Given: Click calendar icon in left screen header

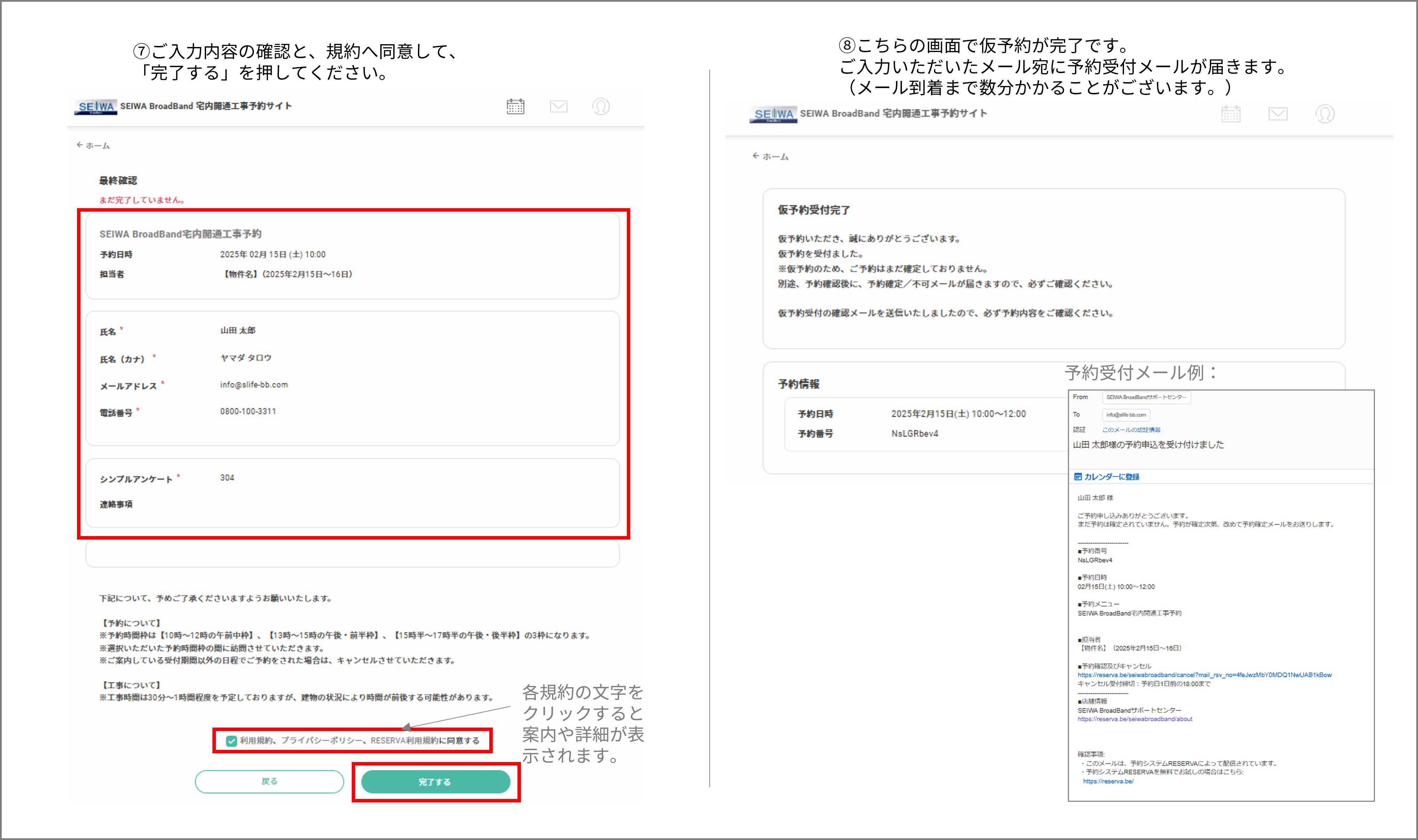Looking at the screenshot, I should coord(515,107).
